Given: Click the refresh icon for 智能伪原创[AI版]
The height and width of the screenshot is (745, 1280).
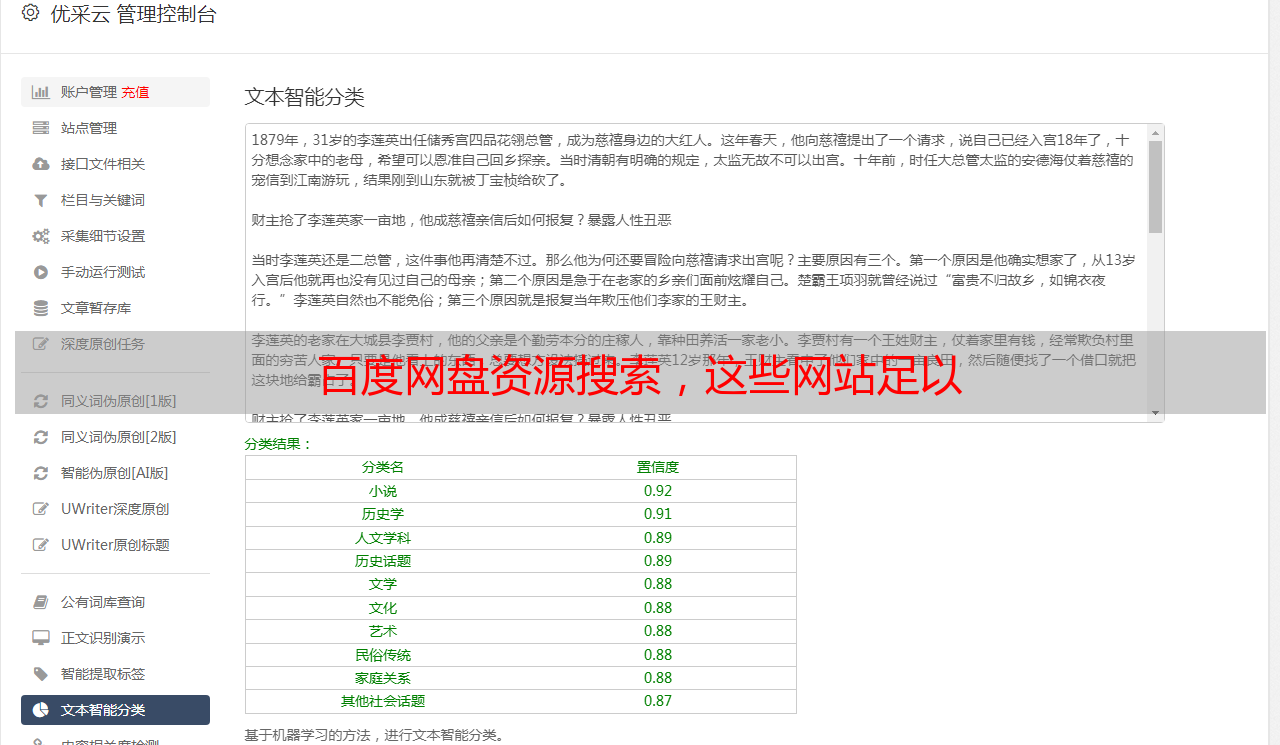Looking at the screenshot, I should point(41,473).
